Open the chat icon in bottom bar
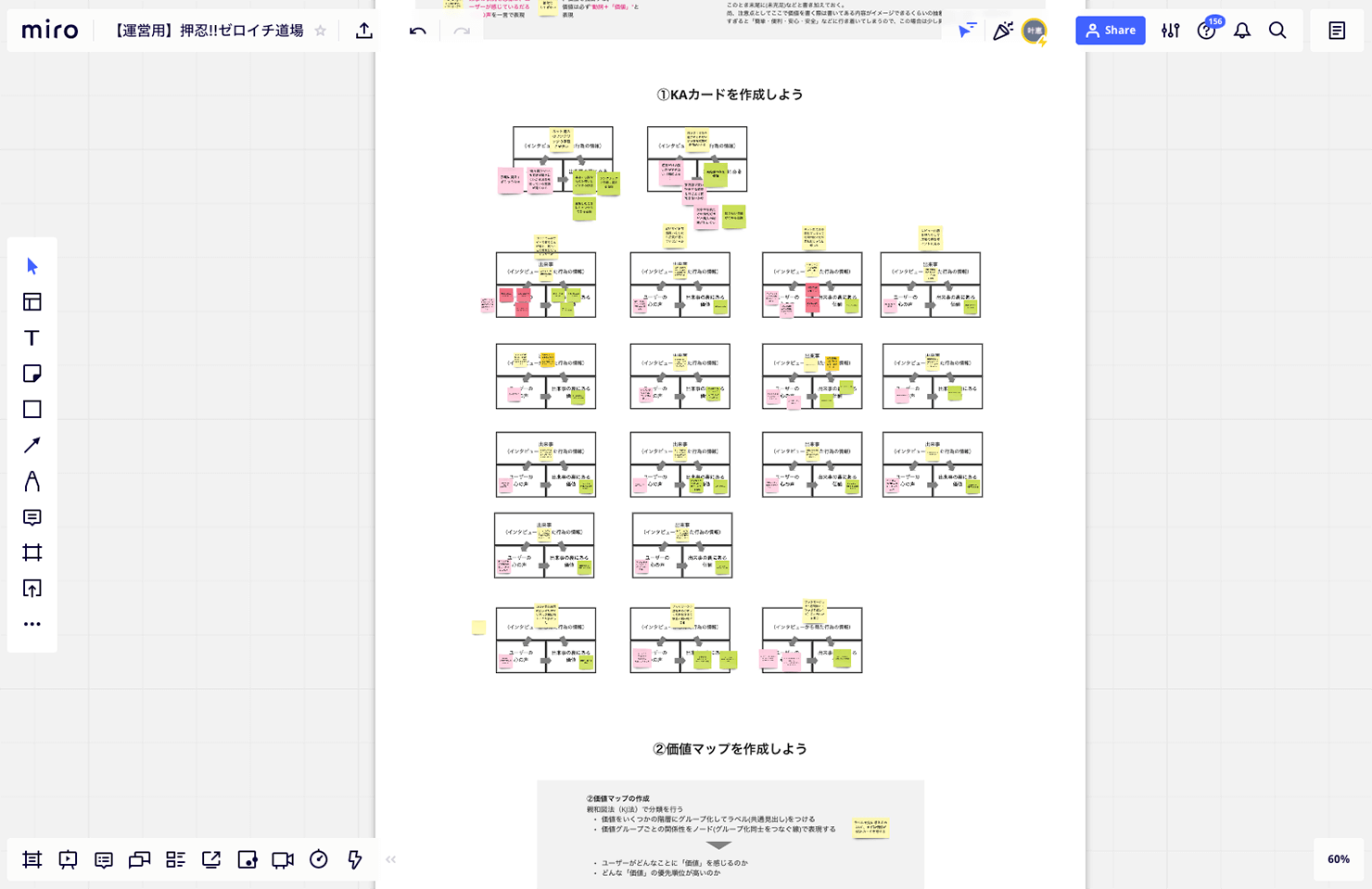The height and width of the screenshot is (889, 1372). point(140,859)
